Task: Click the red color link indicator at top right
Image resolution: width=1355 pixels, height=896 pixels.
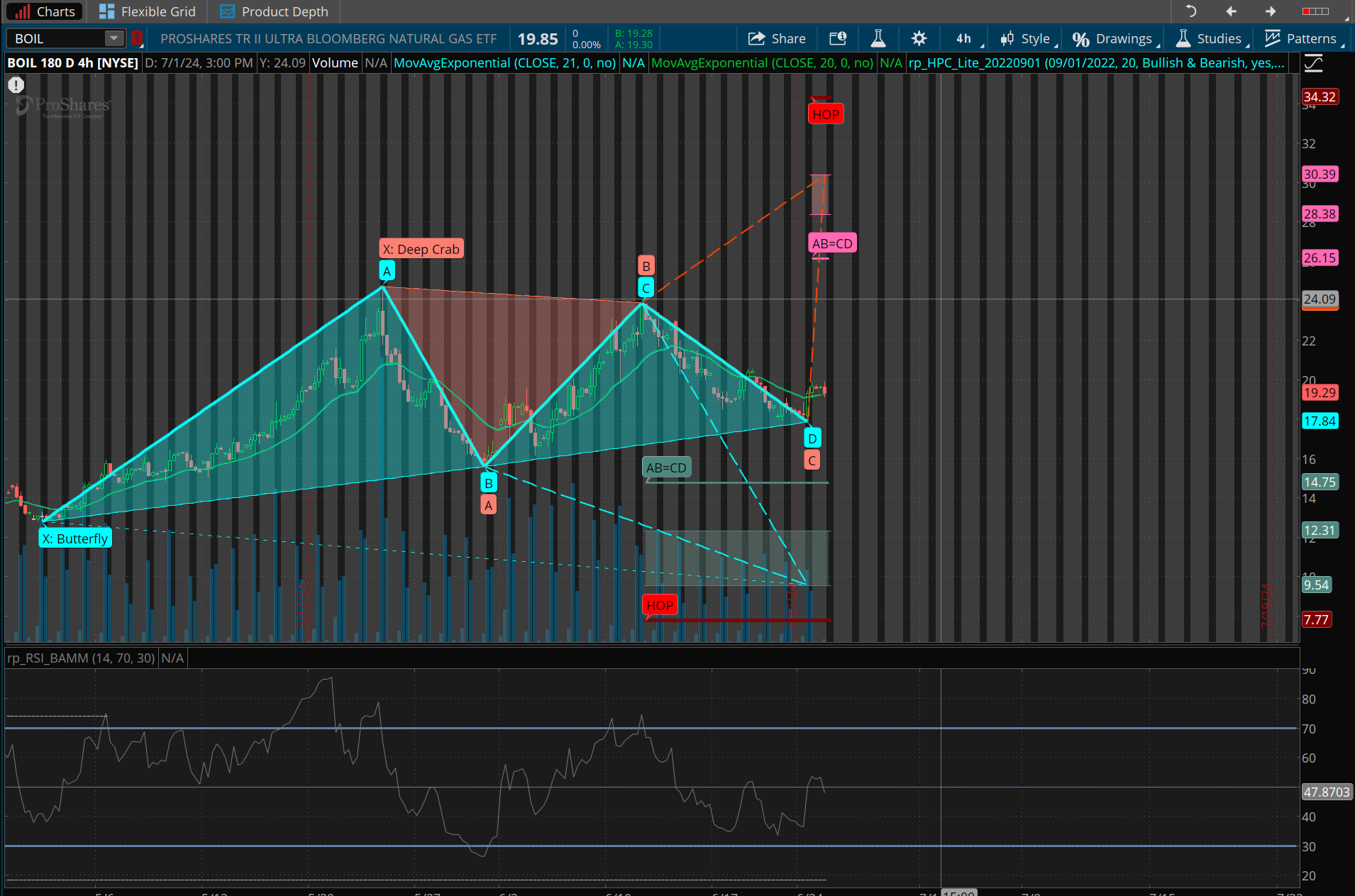Action: 1315,11
